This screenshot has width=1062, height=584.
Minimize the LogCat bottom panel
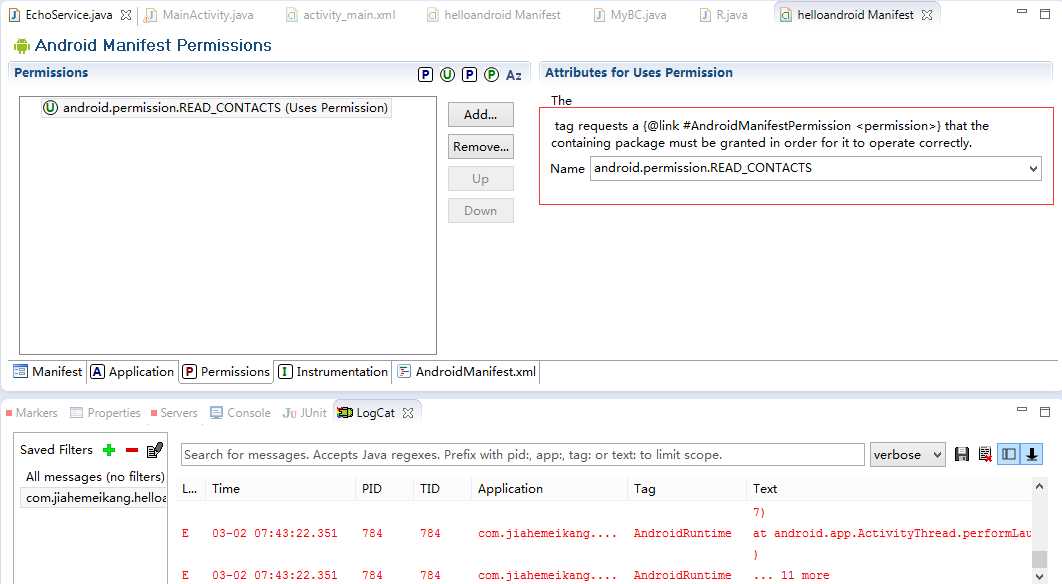(x=1022, y=411)
